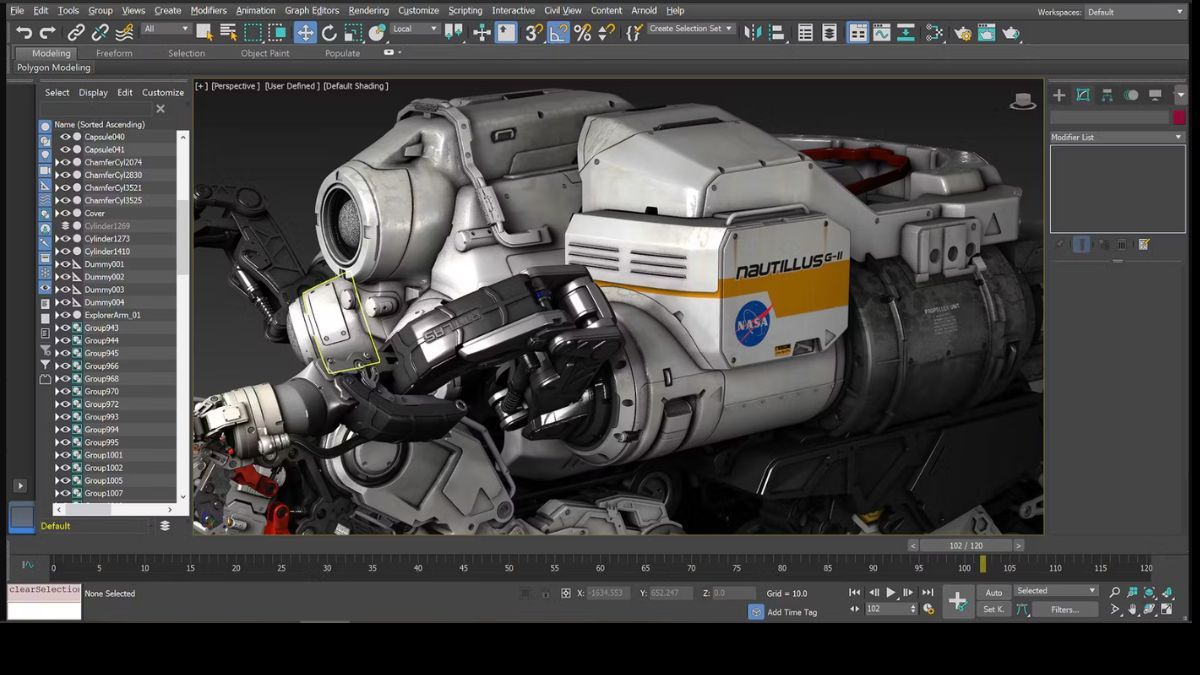1200x675 pixels.
Task: Toggle the Window/Crossing selection icon
Action: 279,33
